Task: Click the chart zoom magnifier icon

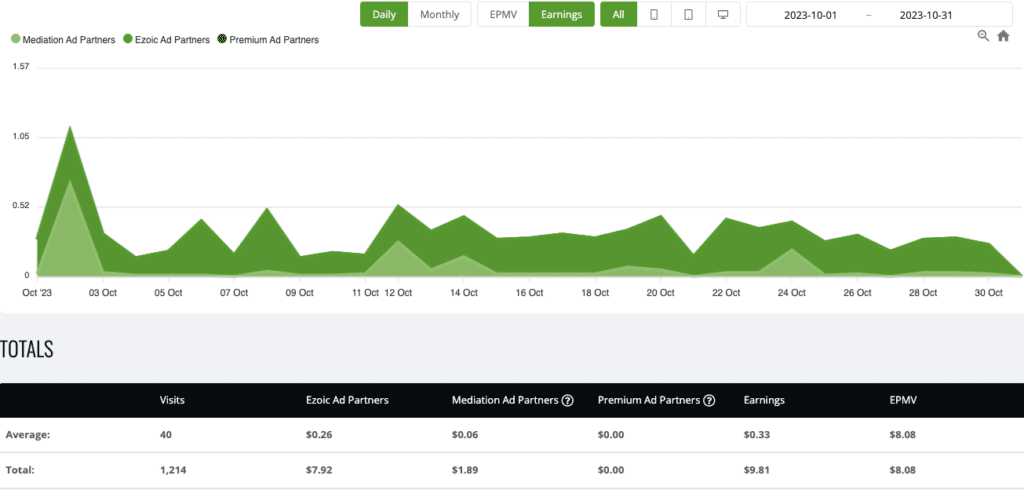Action: (983, 36)
